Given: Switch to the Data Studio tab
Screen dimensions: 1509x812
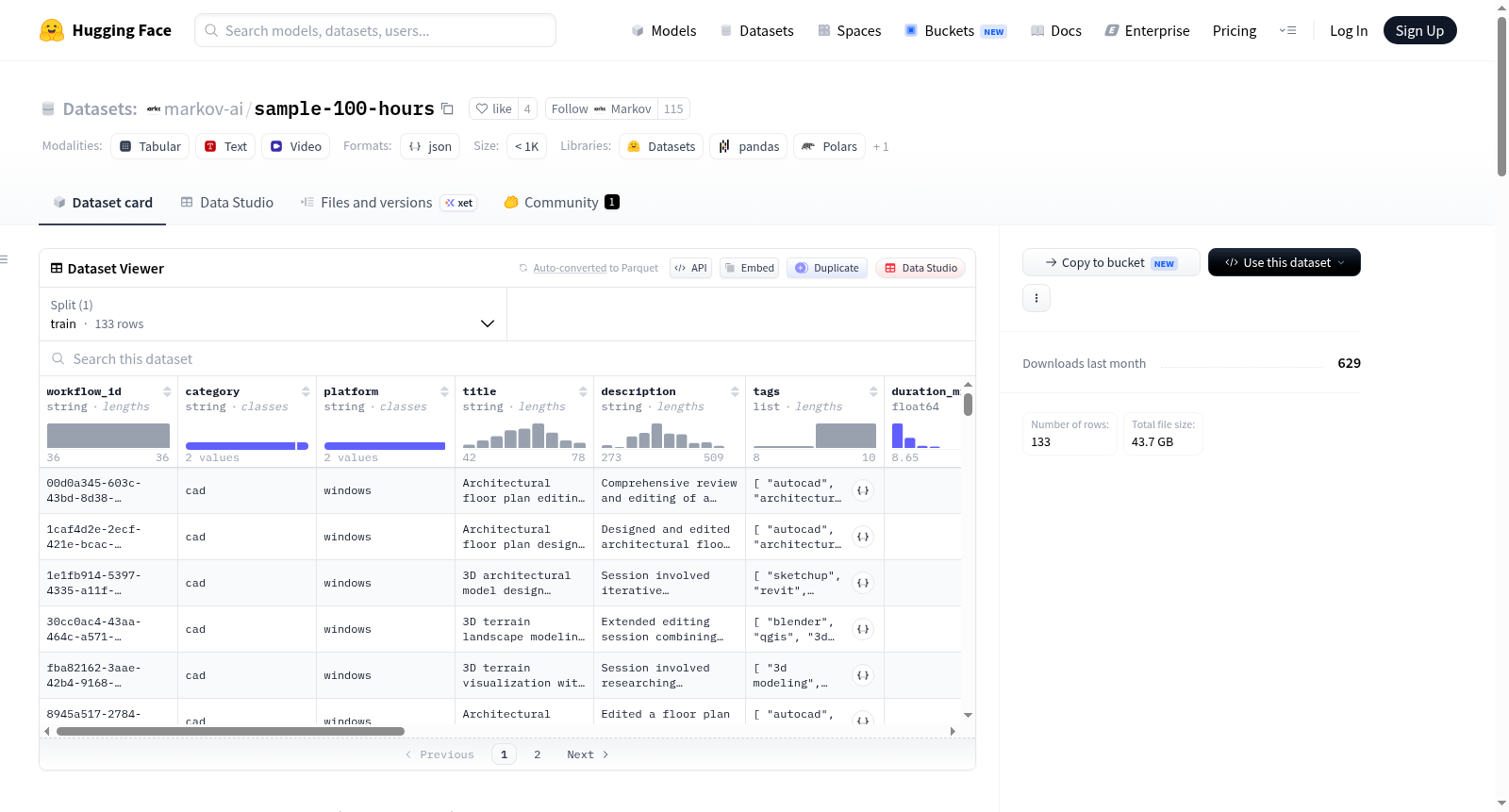Looking at the screenshot, I should tap(227, 202).
